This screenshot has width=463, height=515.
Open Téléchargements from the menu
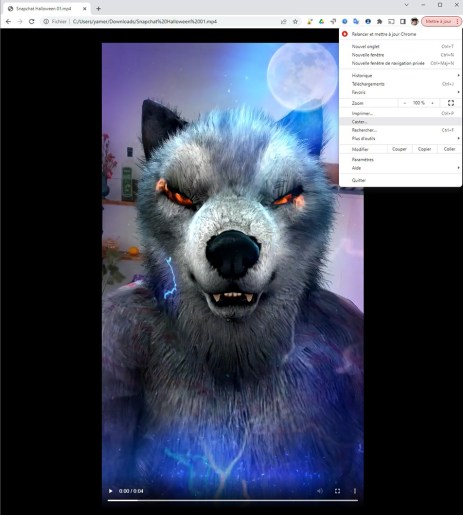[401, 84]
